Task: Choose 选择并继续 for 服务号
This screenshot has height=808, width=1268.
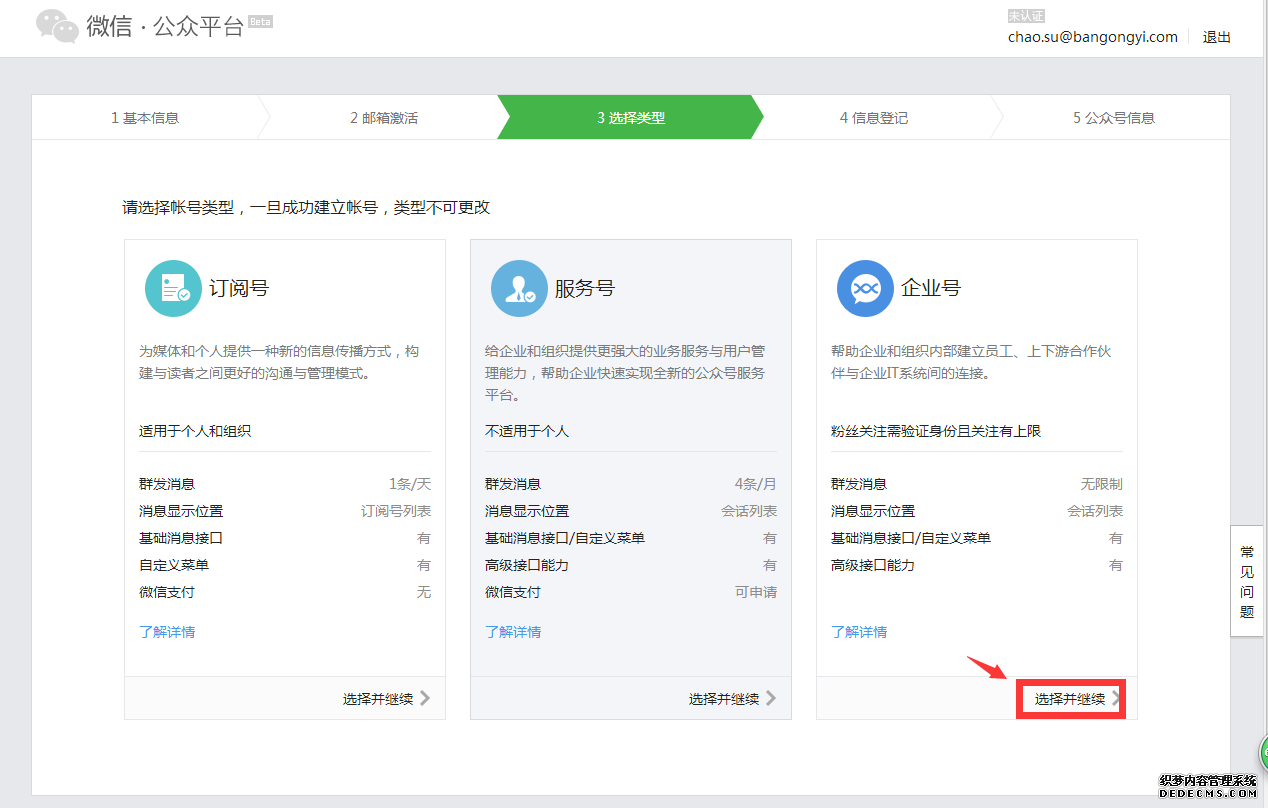Action: pos(724,699)
